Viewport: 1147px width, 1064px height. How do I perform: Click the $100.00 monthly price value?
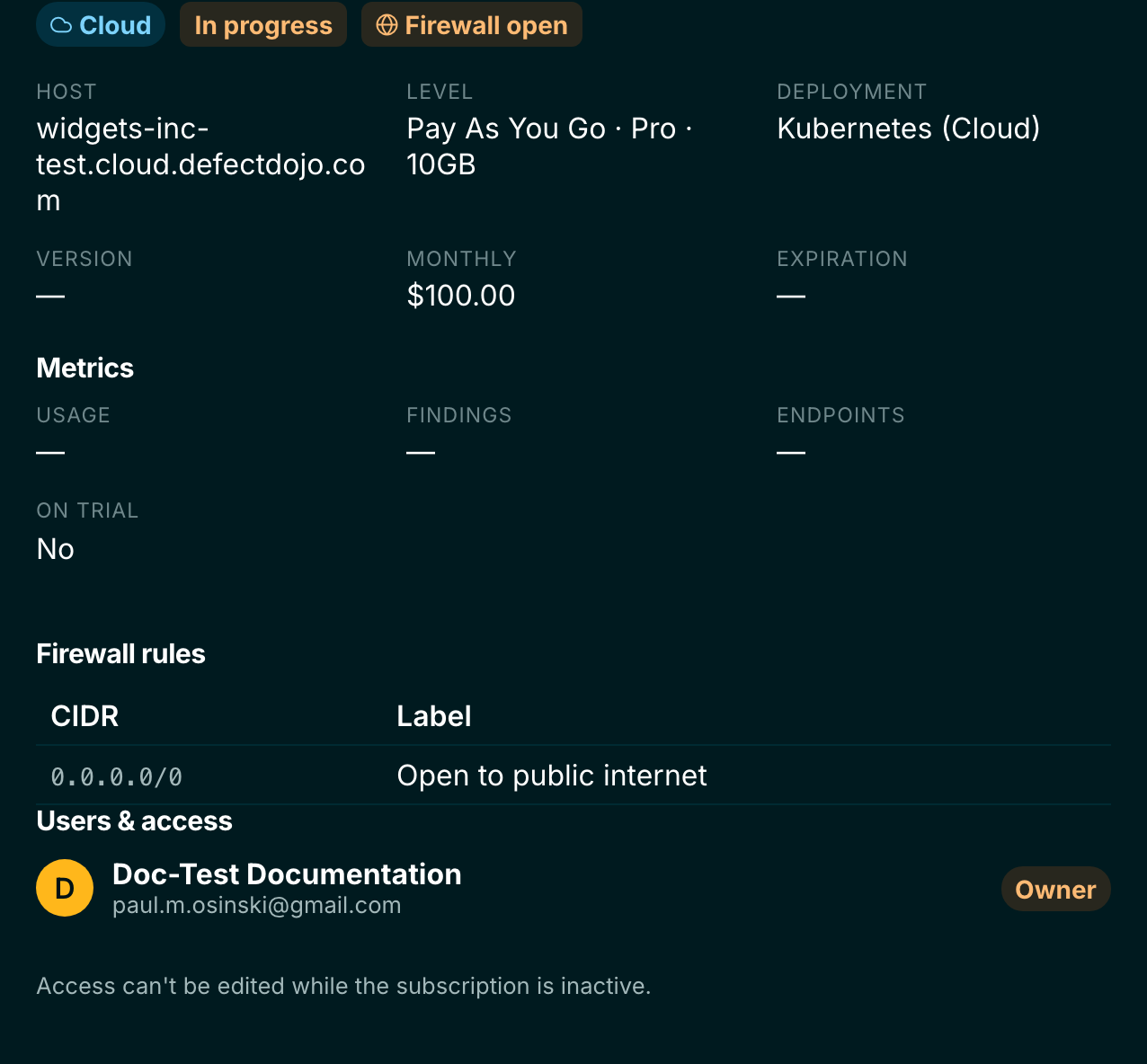click(461, 296)
